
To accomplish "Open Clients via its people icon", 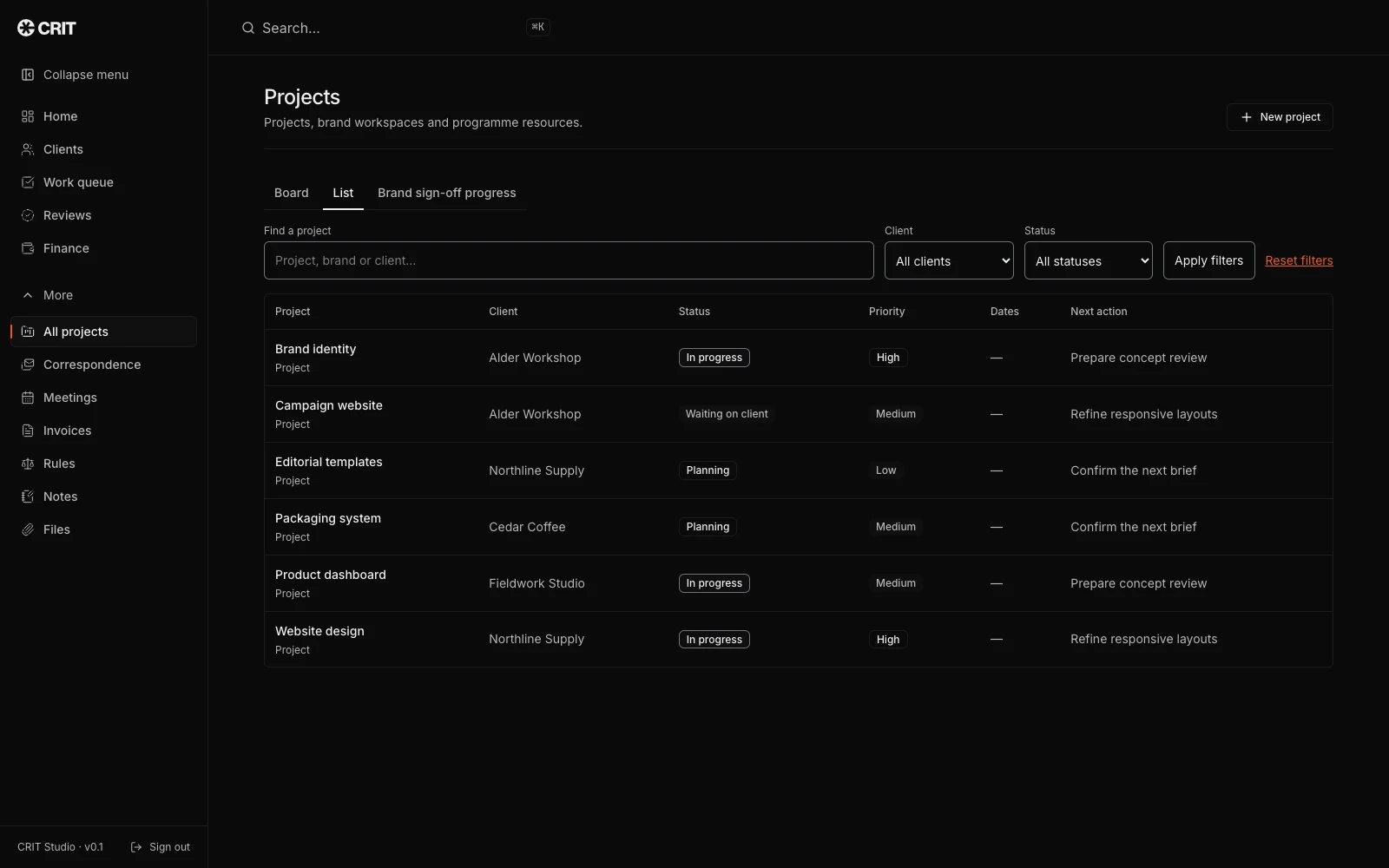I will (28, 149).
